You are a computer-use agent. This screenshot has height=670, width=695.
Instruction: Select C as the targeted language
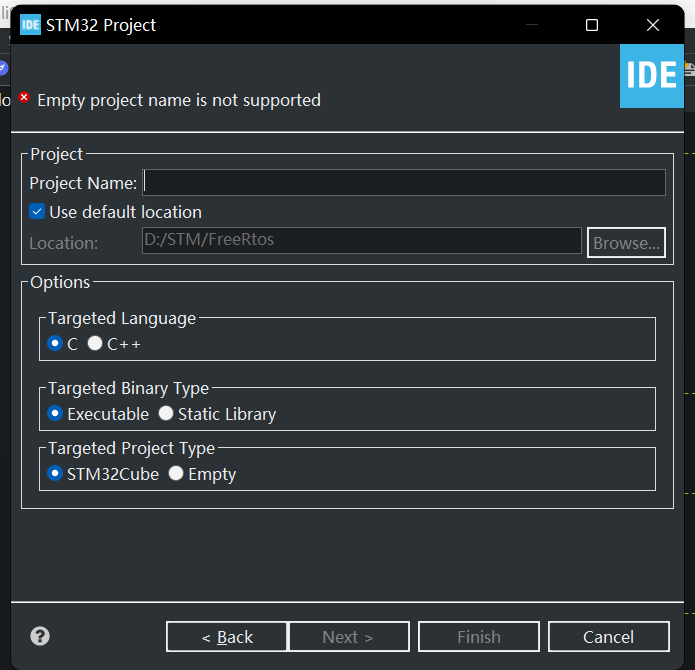(x=56, y=343)
